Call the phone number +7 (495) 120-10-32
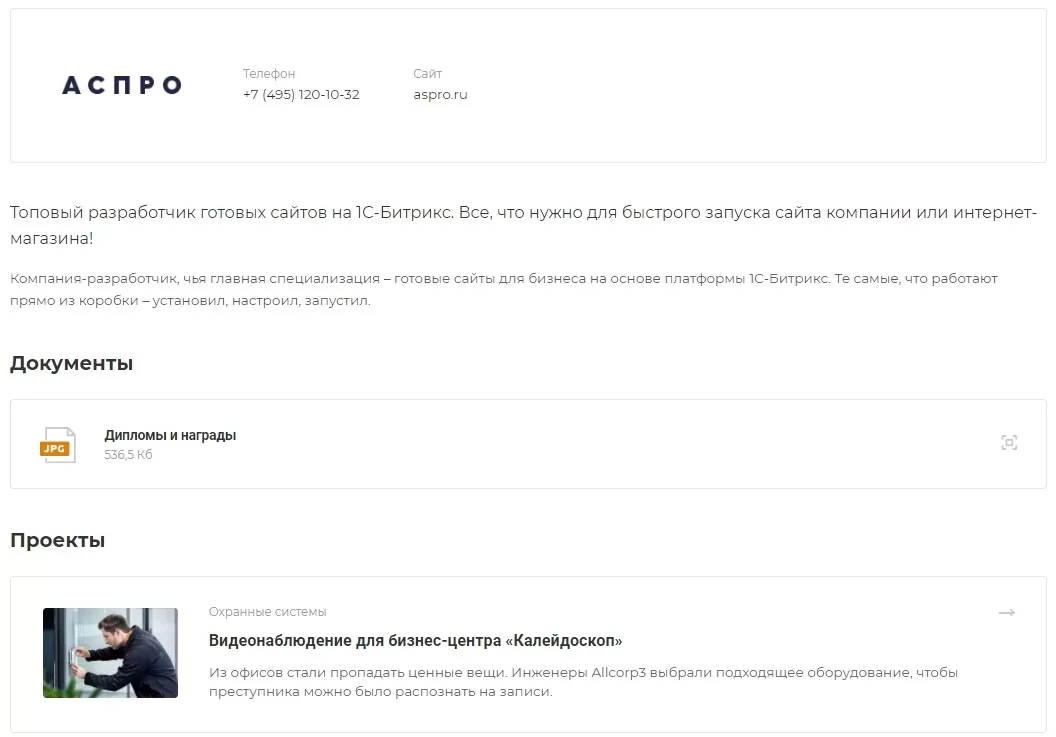Screen dimensions: 1056x737 [x=301, y=94]
